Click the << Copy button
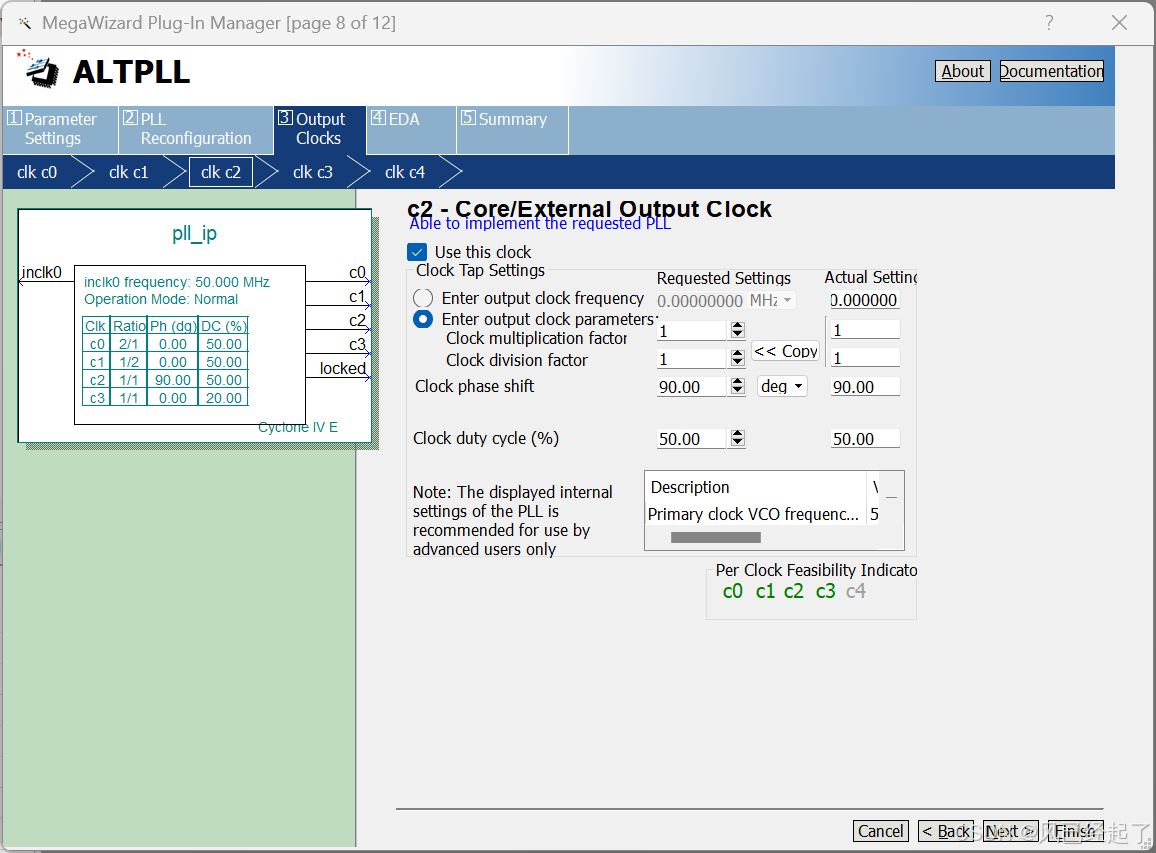This screenshot has width=1156, height=853. point(785,351)
